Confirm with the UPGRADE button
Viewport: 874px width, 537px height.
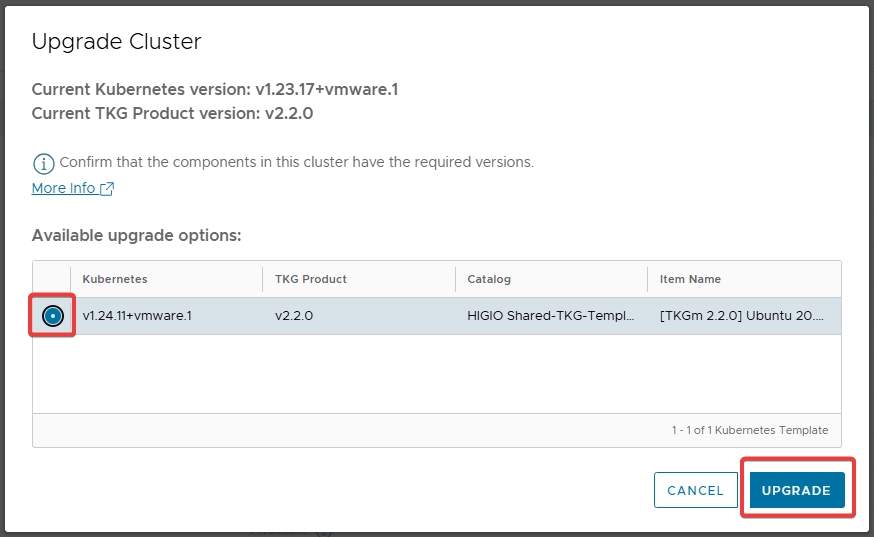pyautogui.click(x=796, y=490)
